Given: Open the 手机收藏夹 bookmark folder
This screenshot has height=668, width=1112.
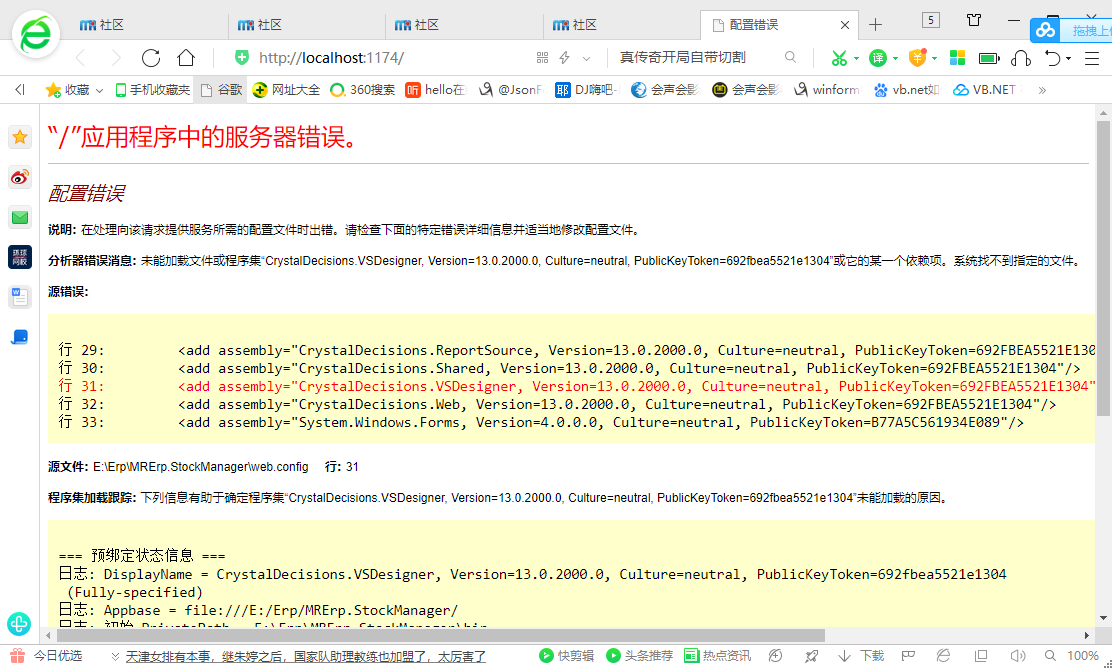Looking at the screenshot, I should point(152,90).
